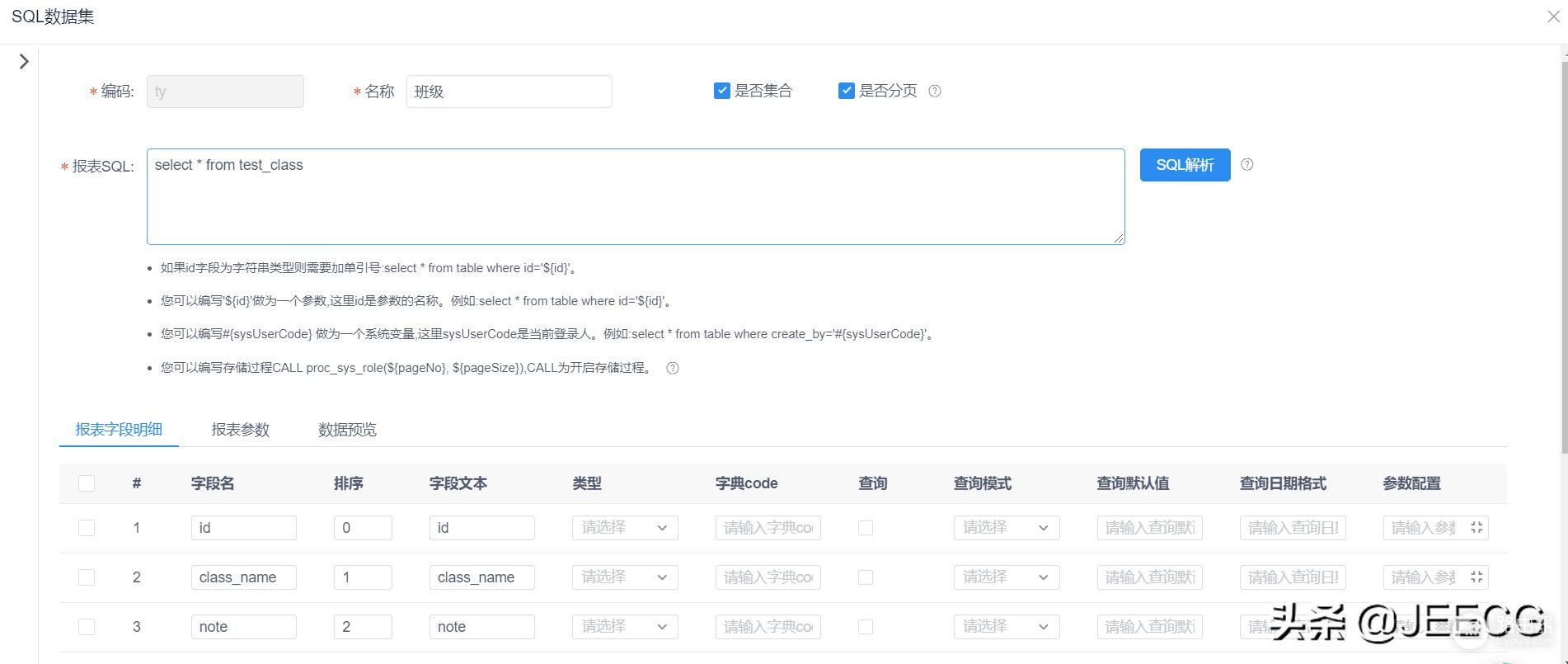Viewport: 1568px width, 664px height.
Task: Edit 排序 value 0 for id row
Action: pos(363,528)
